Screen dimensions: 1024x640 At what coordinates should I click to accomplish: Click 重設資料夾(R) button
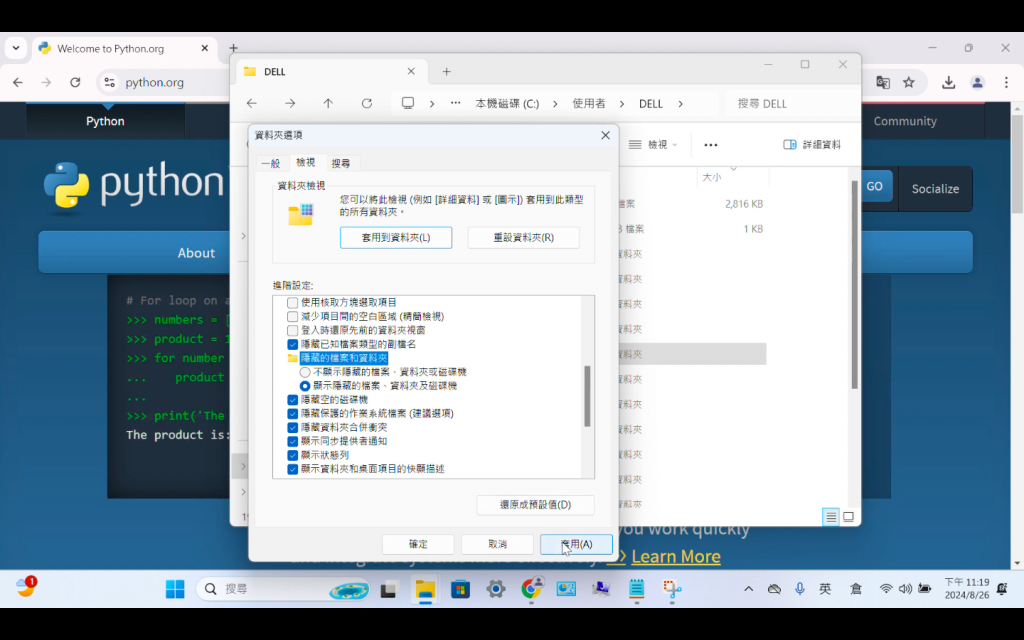[523, 238]
